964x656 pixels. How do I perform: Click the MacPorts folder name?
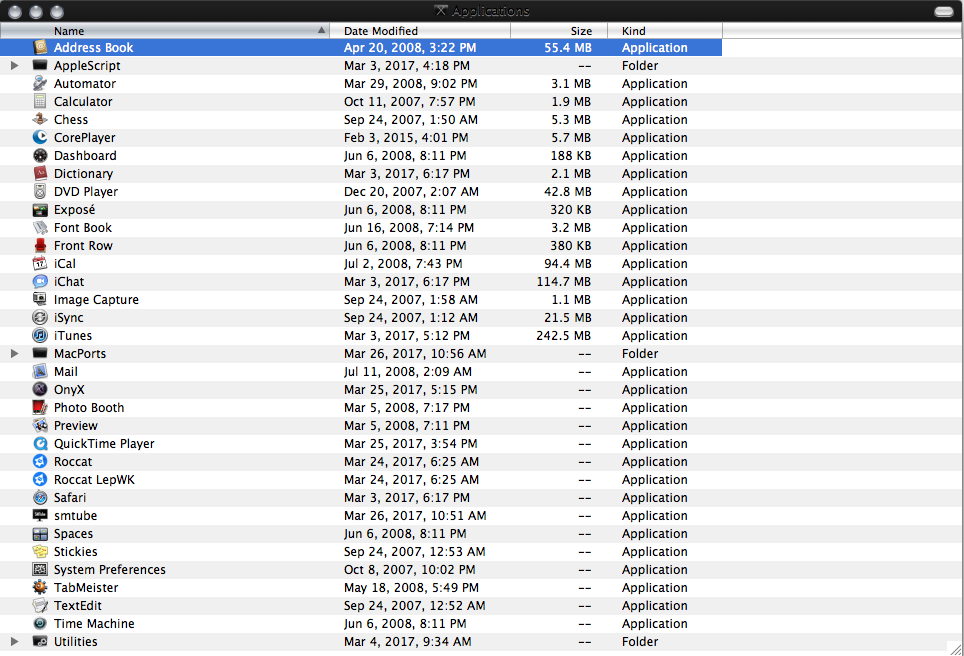80,354
